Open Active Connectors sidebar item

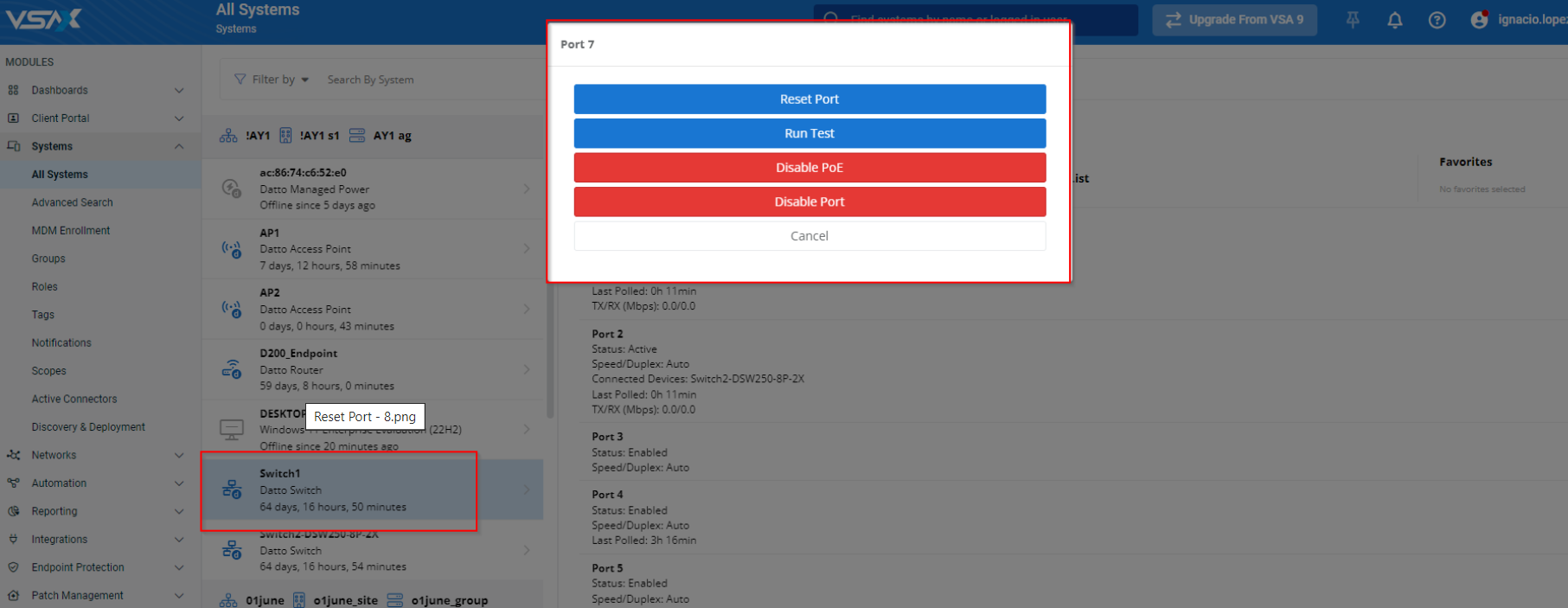coord(74,400)
